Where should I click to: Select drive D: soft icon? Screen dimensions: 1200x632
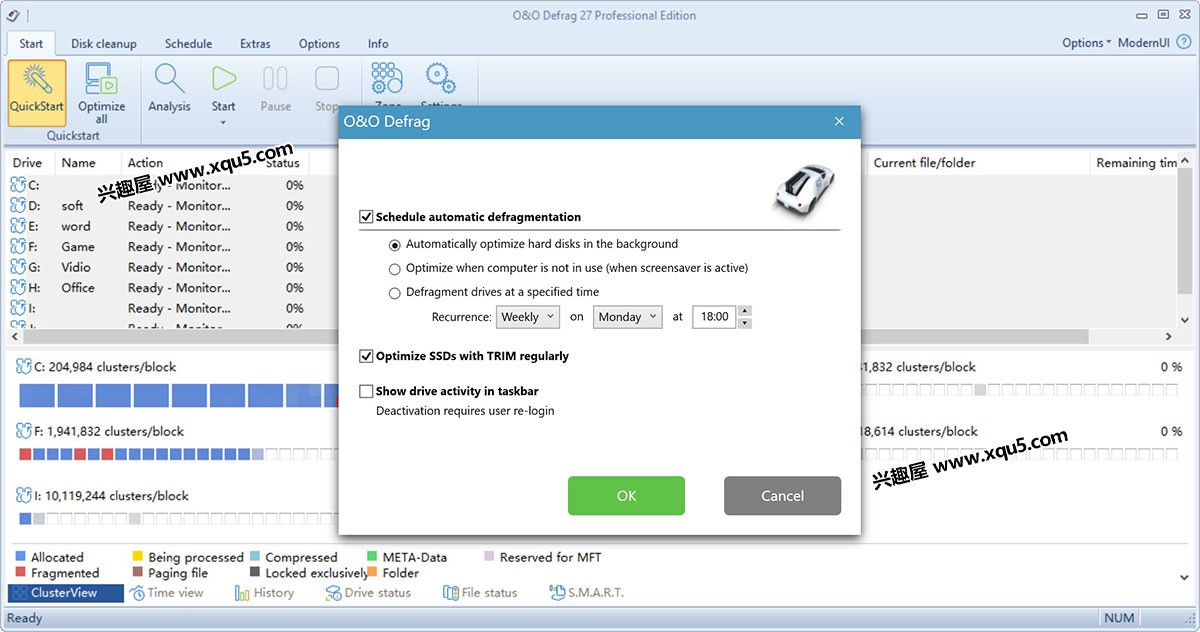point(18,206)
